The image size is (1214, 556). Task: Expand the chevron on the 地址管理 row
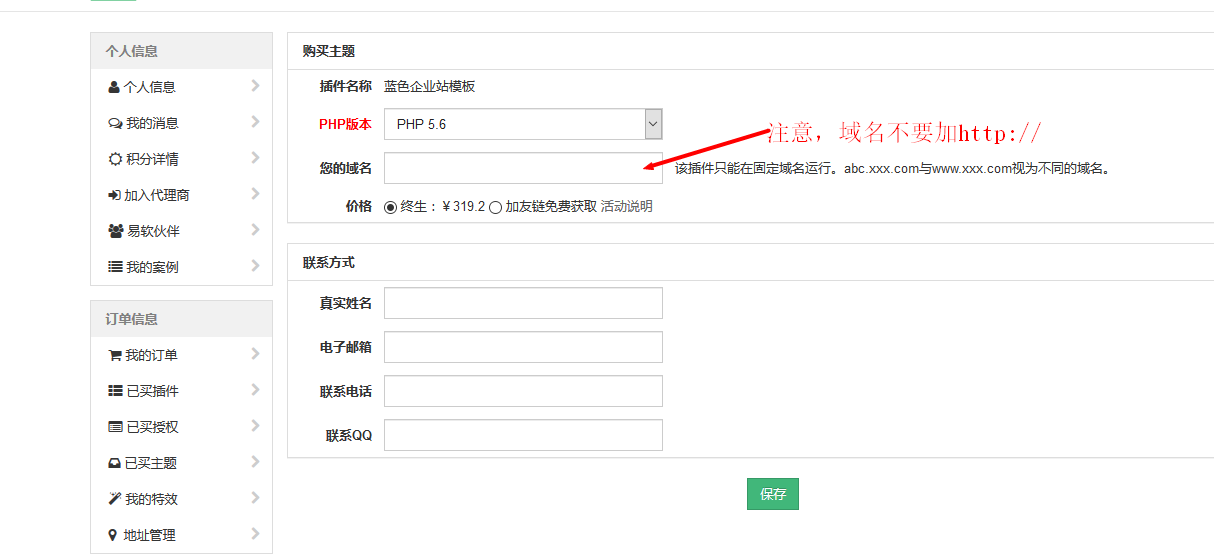coord(256,534)
